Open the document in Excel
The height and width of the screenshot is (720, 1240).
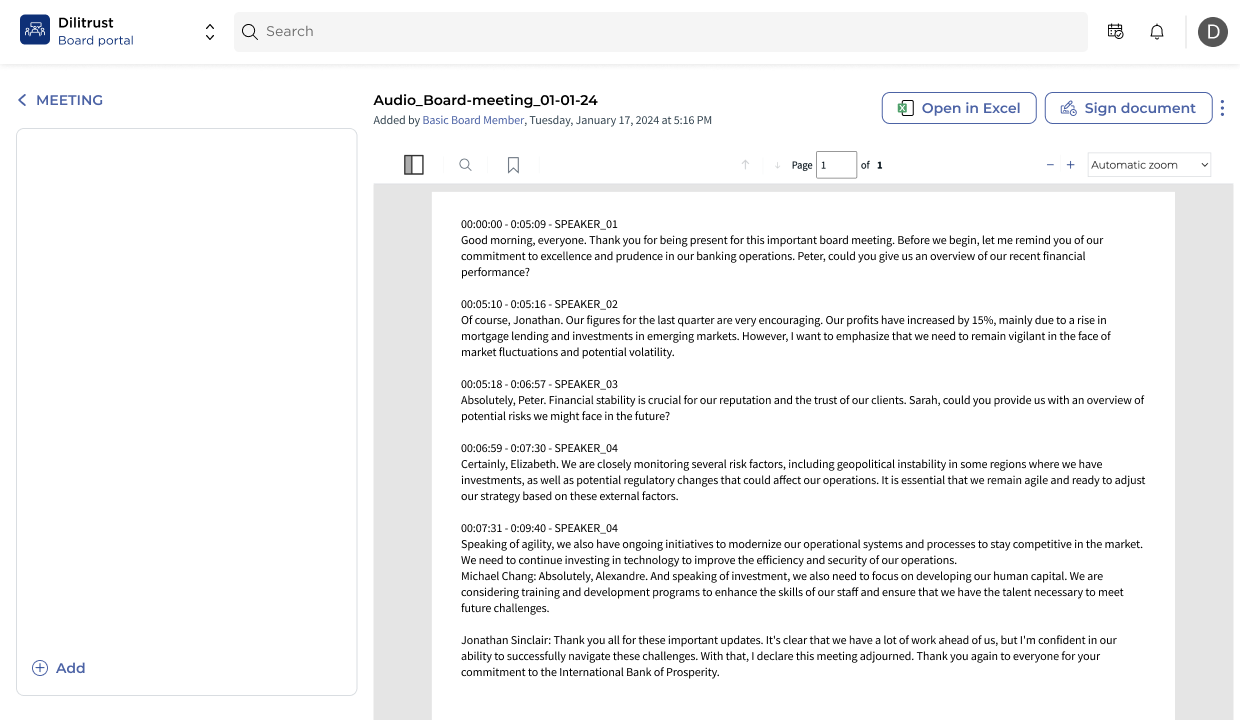[x=959, y=108]
